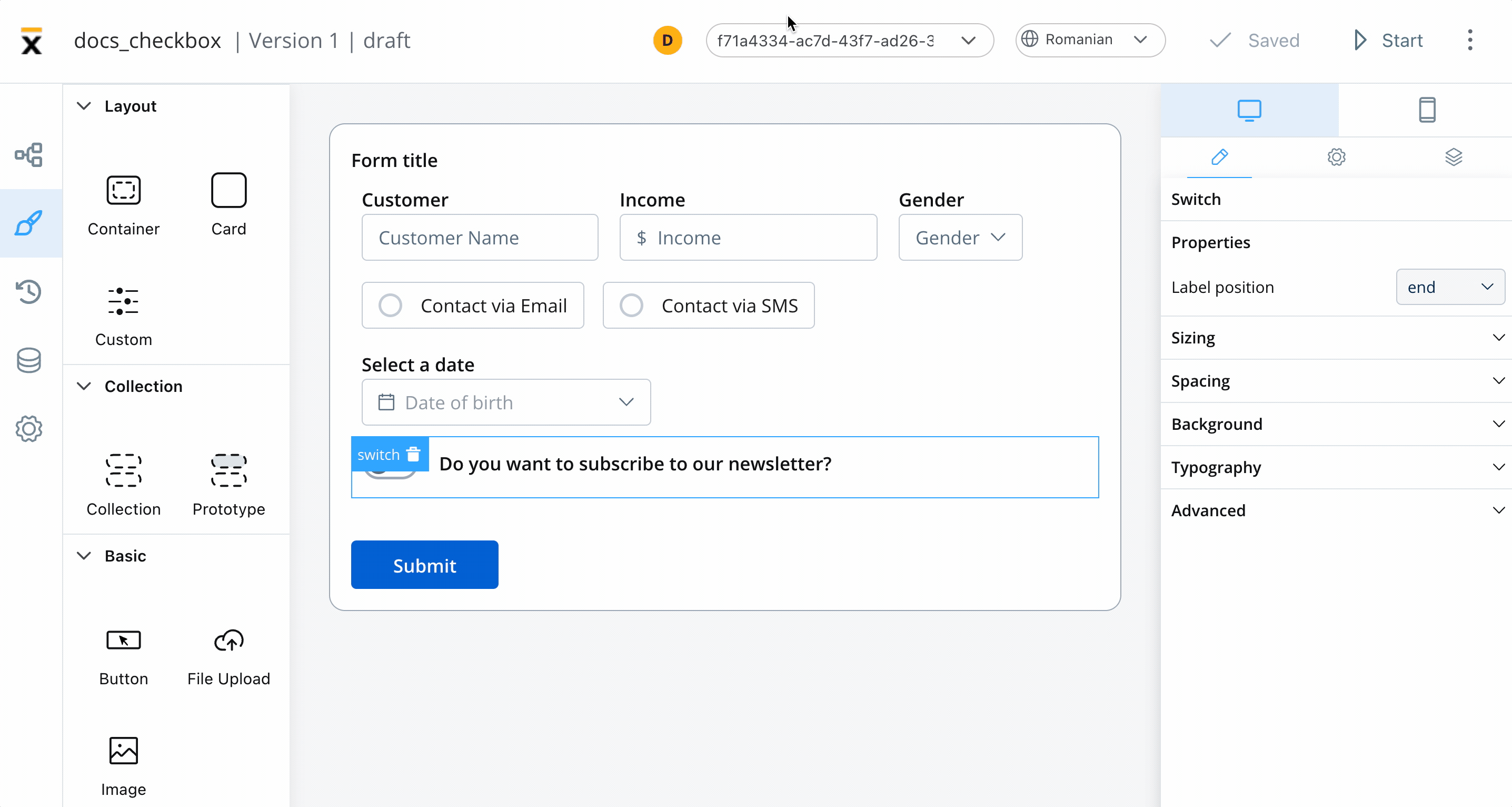Image resolution: width=1512 pixels, height=807 pixels.
Task: Pick the File Upload component
Action: click(x=228, y=657)
